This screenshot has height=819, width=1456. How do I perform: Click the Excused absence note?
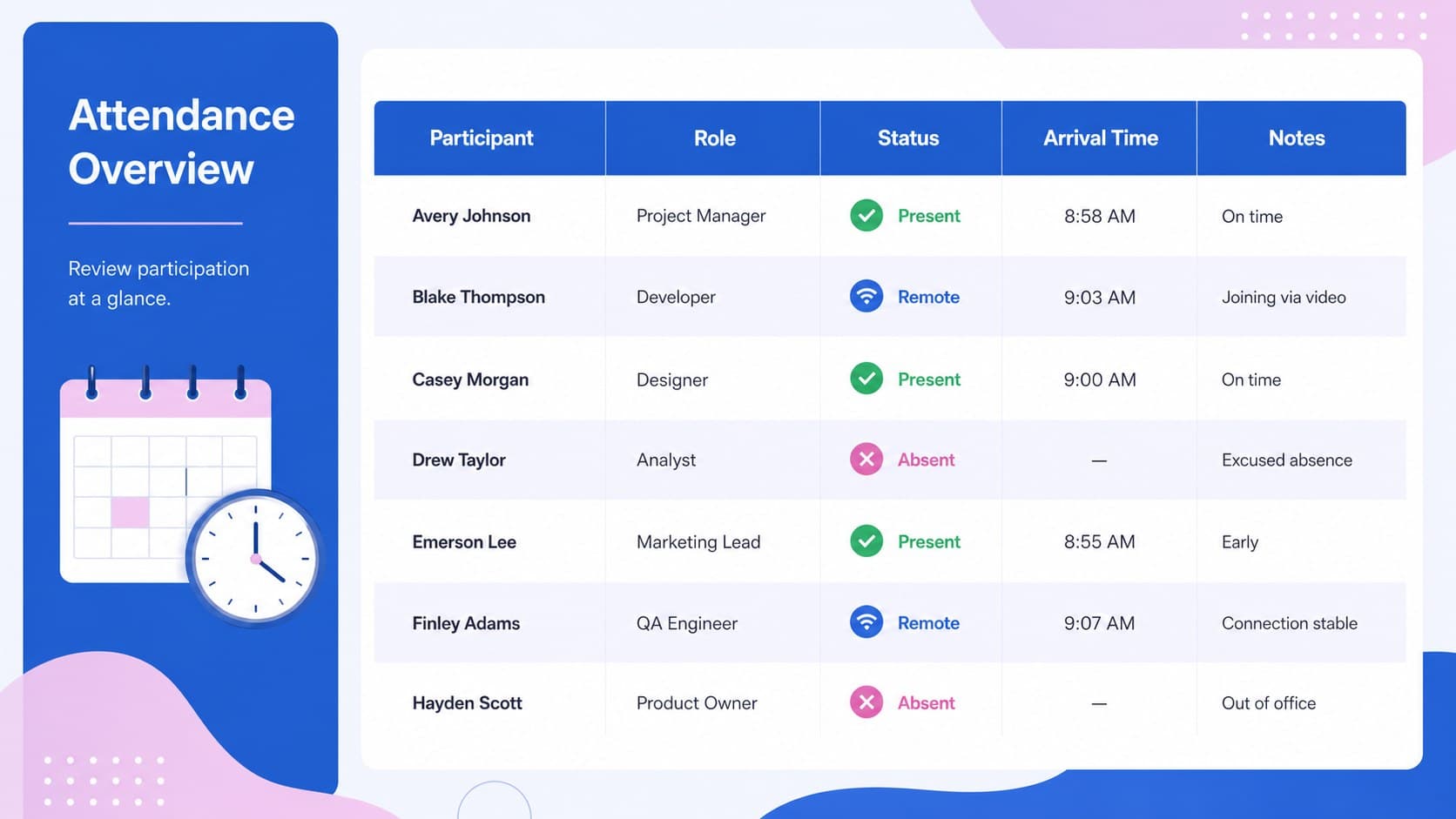point(1287,460)
